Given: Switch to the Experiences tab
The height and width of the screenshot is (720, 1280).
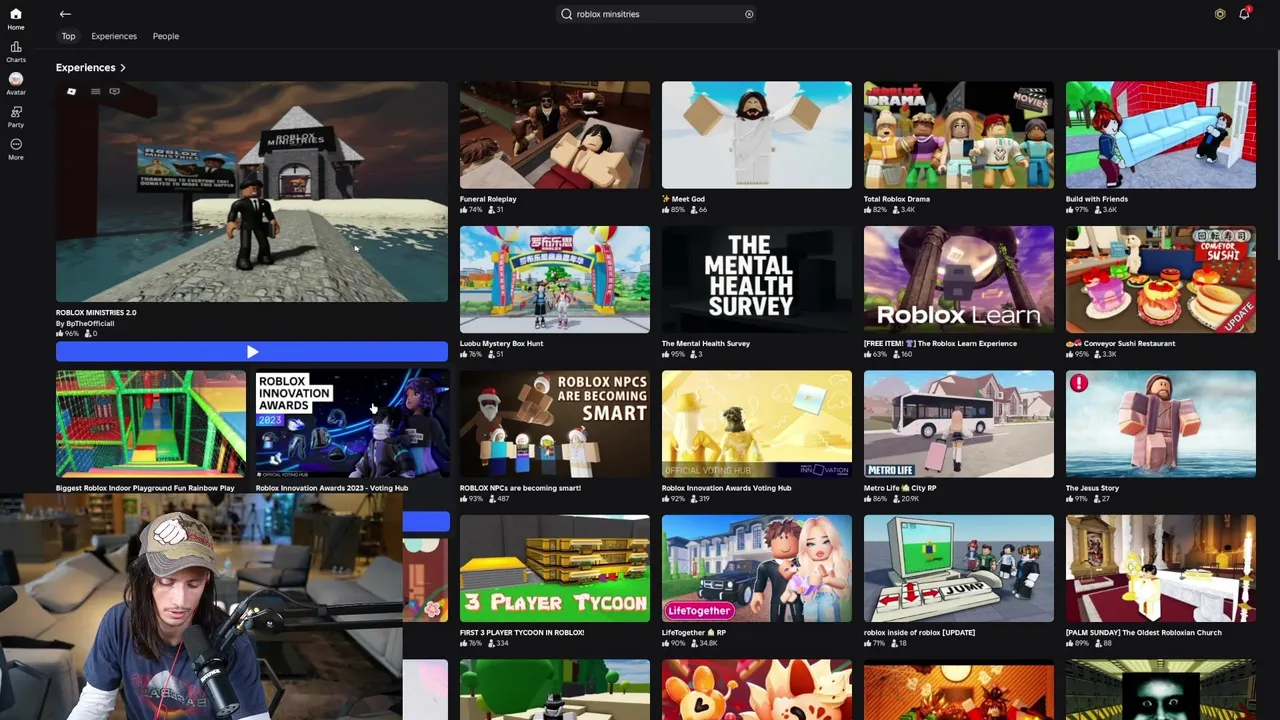Looking at the screenshot, I should coord(114,36).
